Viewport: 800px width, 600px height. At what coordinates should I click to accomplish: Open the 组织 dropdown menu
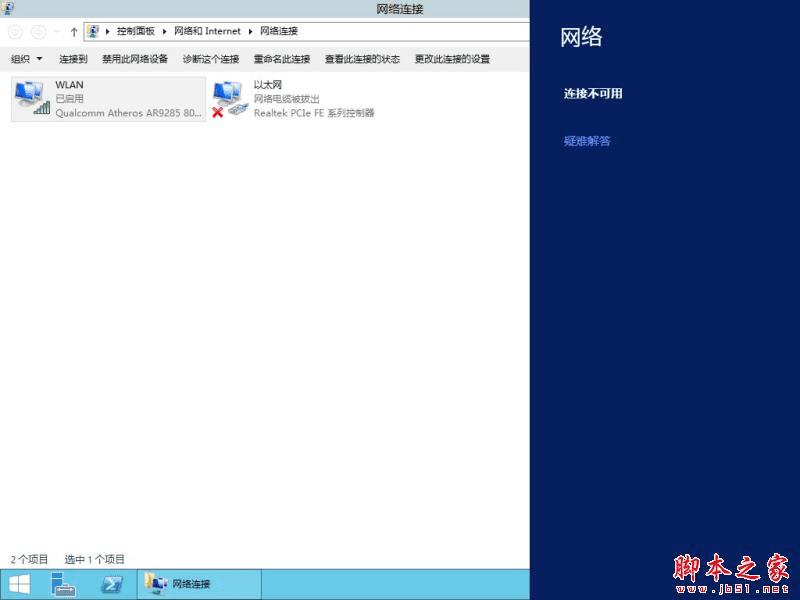[x=26, y=59]
